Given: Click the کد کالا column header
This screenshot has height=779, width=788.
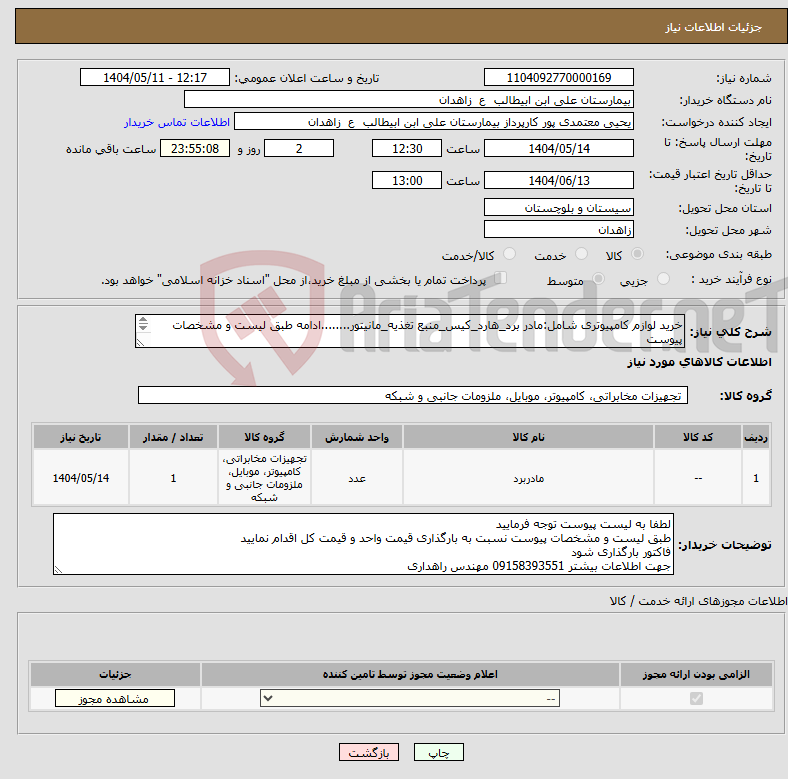Looking at the screenshot, I should tap(698, 437).
